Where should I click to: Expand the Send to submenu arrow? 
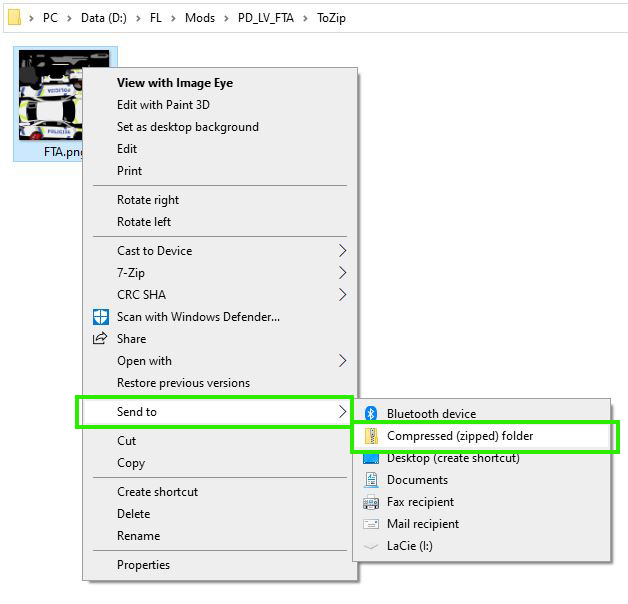pos(342,411)
